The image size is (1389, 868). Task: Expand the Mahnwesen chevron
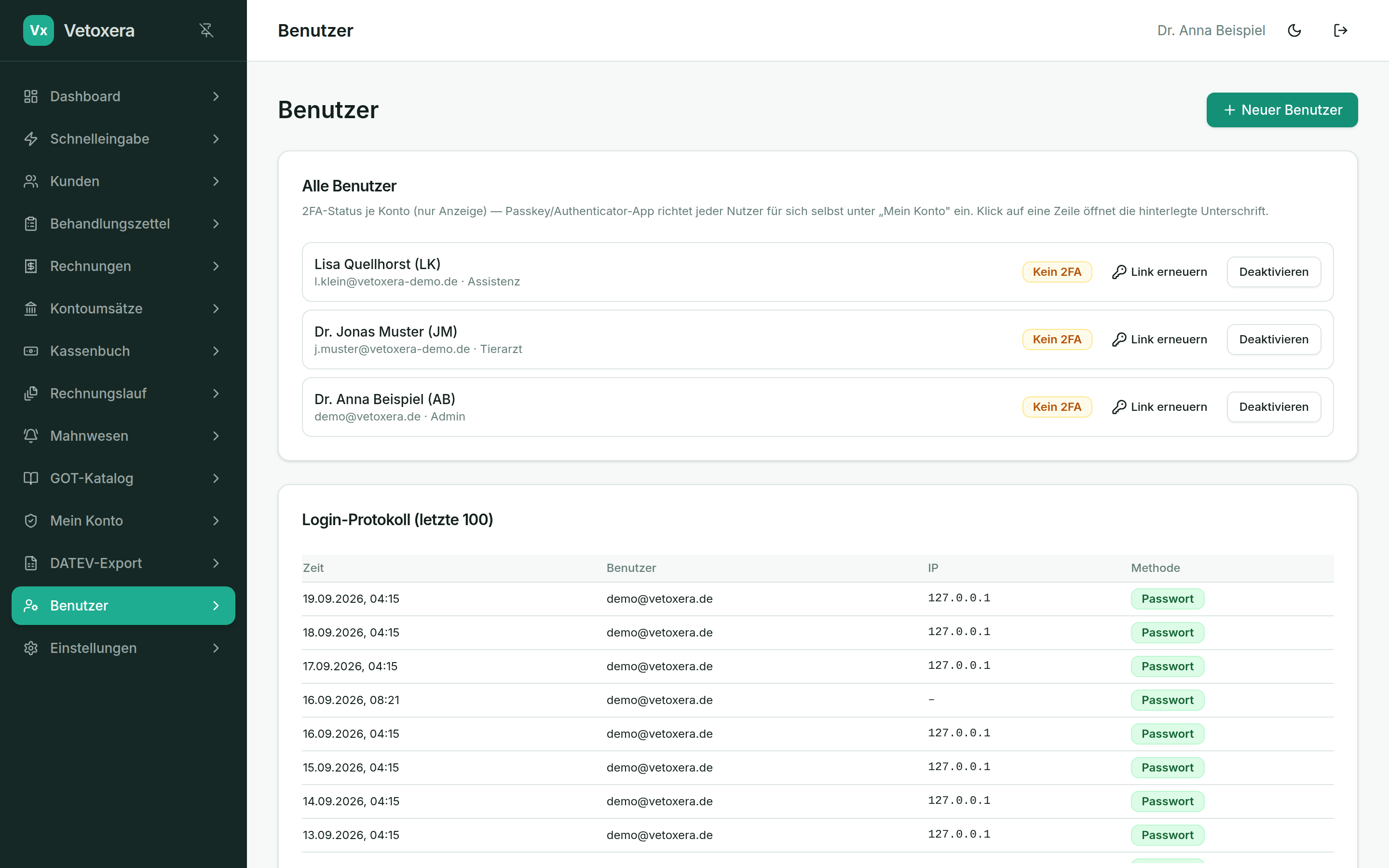pos(217,436)
